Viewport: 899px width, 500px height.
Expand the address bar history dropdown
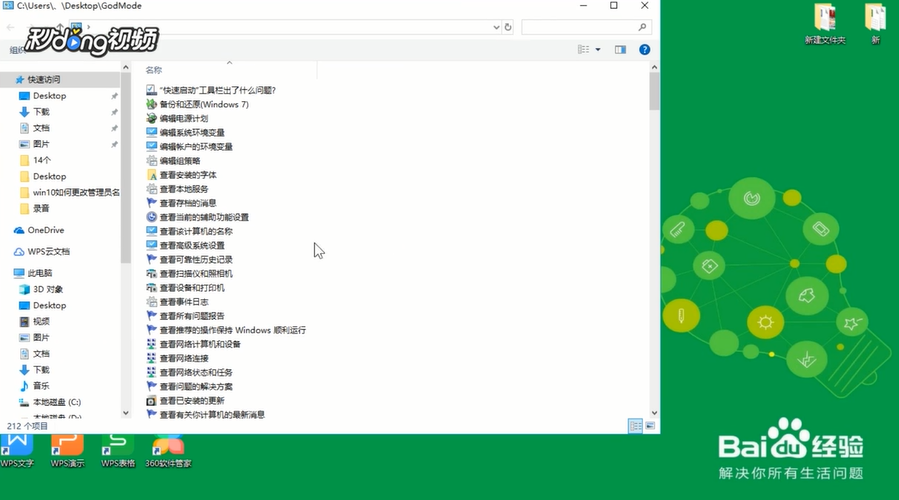coord(497,27)
